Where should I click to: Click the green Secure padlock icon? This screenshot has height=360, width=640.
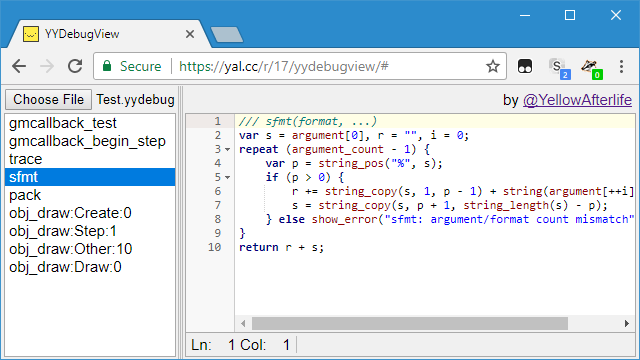107,66
